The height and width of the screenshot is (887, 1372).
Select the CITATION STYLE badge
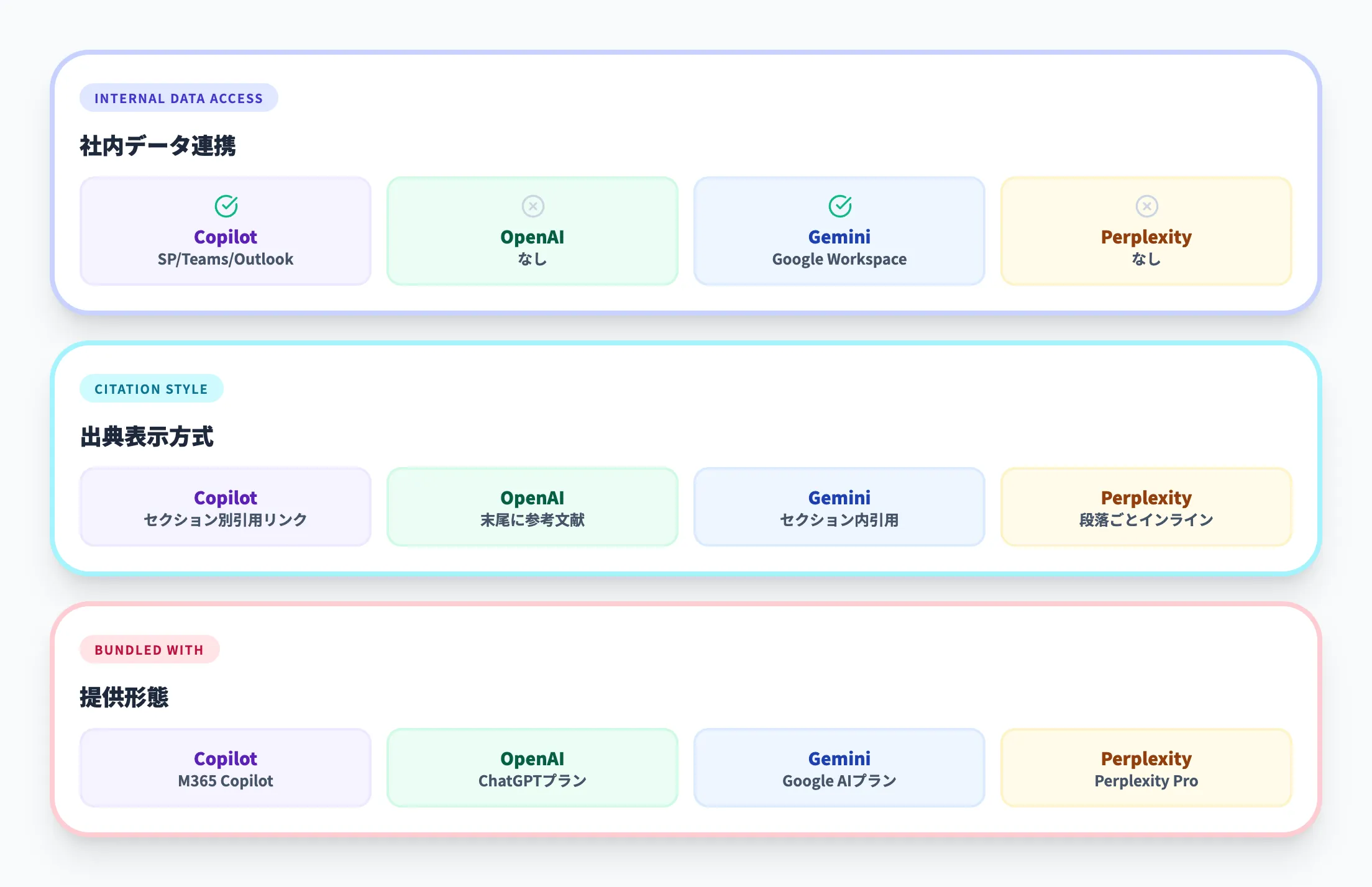pyautogui.click(x=151, y=389)
